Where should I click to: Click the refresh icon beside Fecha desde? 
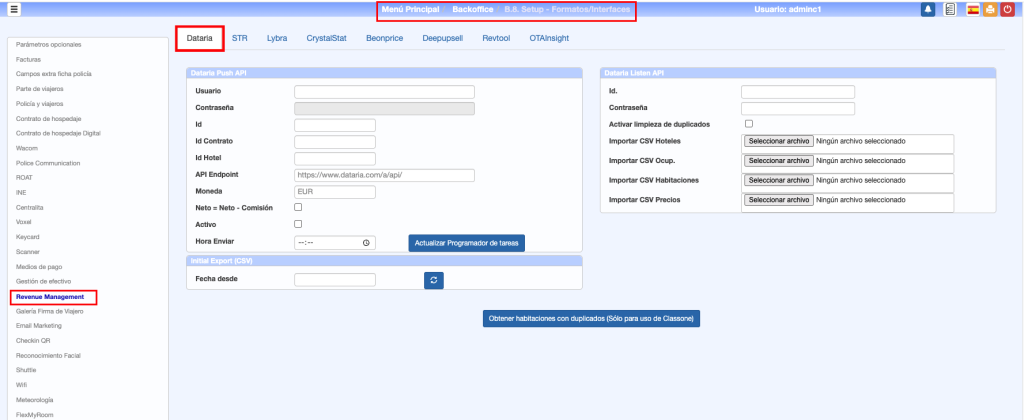(434, 281)
